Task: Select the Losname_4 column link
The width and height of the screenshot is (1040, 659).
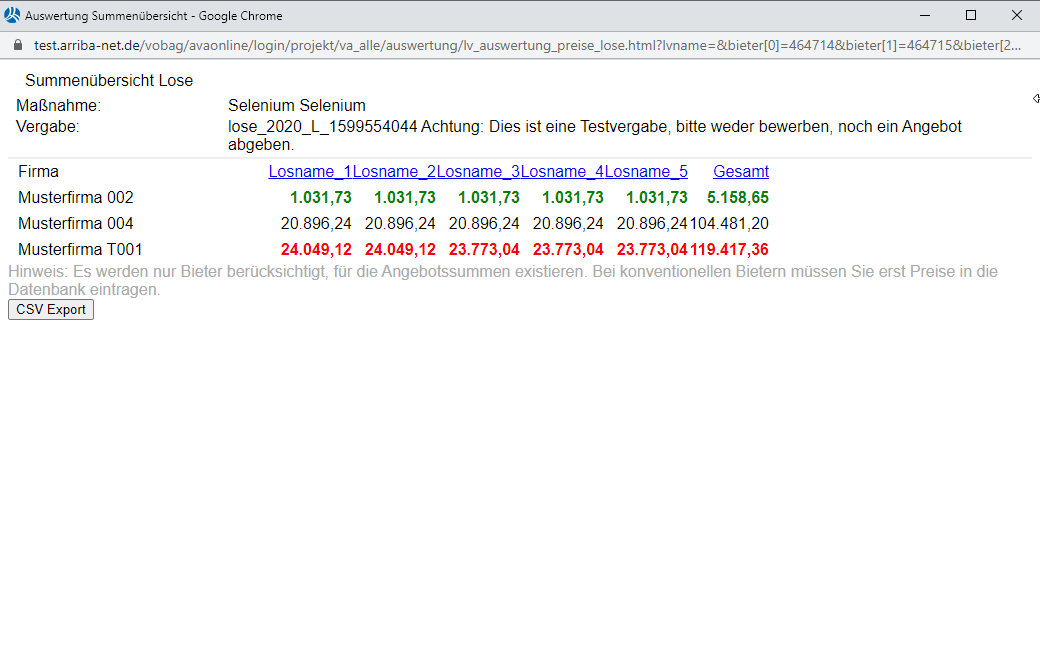Action: tap(562, 172)
